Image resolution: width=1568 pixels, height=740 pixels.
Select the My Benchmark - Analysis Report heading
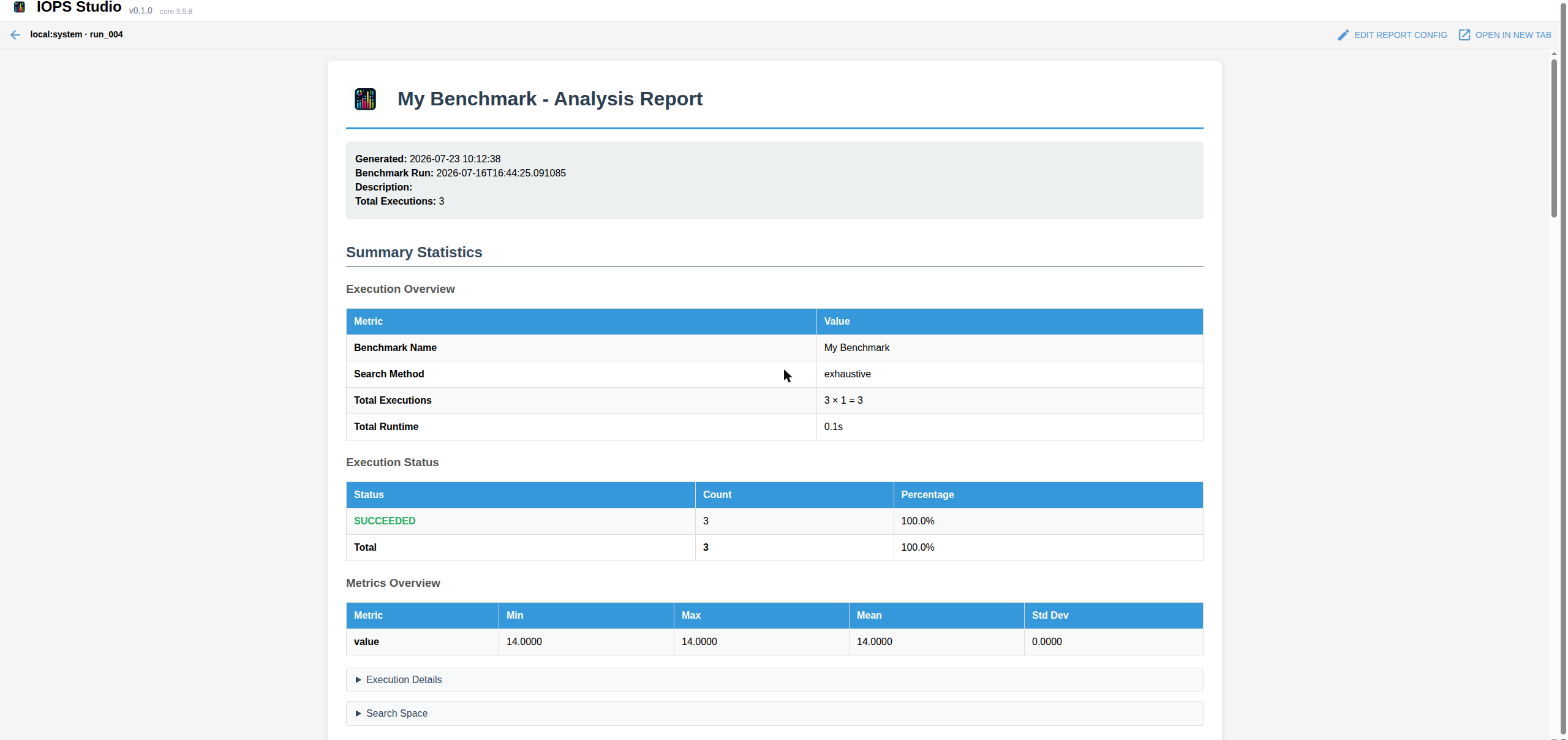550,99
